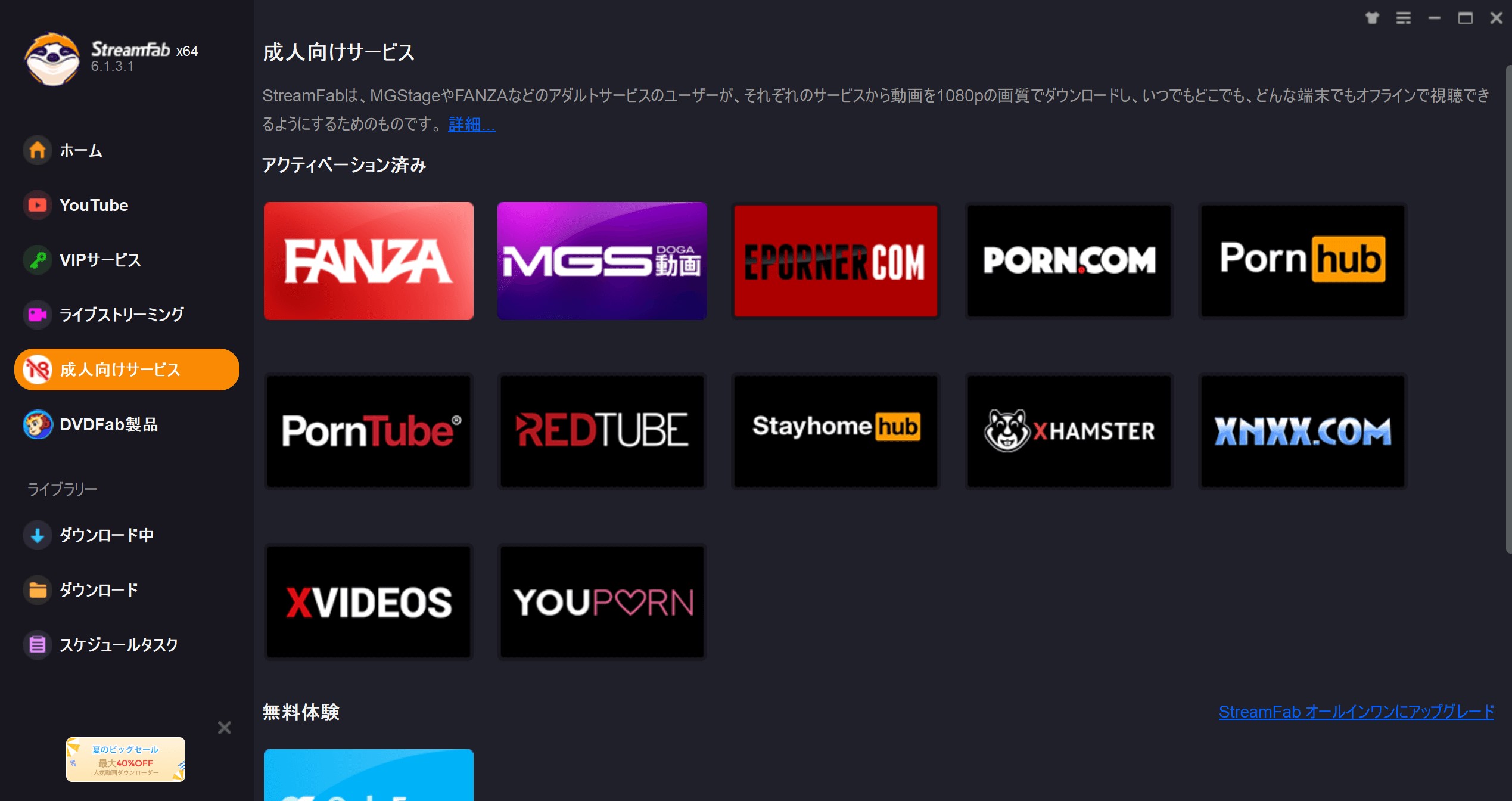Viewport: 1512px width, 801px height.
Task: Open the FANZA service tile
Action: (369, 261)
